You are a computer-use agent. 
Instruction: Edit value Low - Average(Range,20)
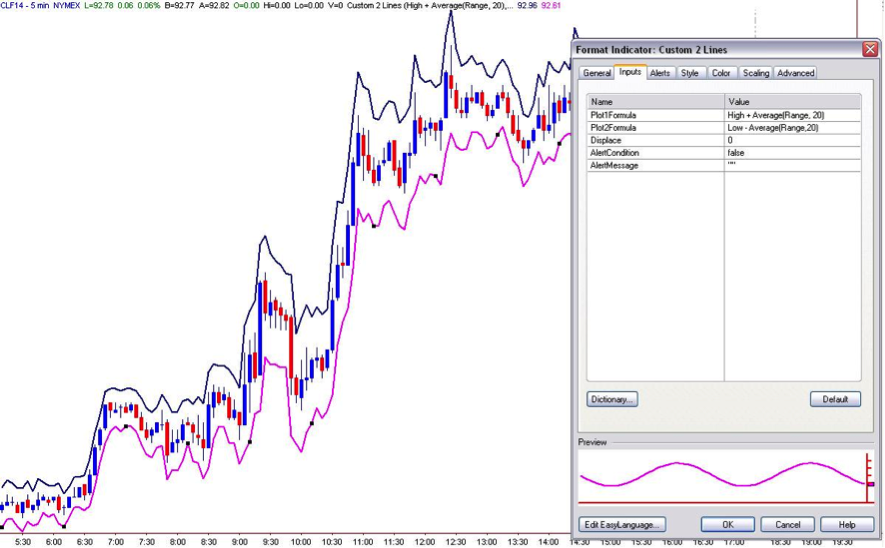pyautogui.click(x=793, y=128)
